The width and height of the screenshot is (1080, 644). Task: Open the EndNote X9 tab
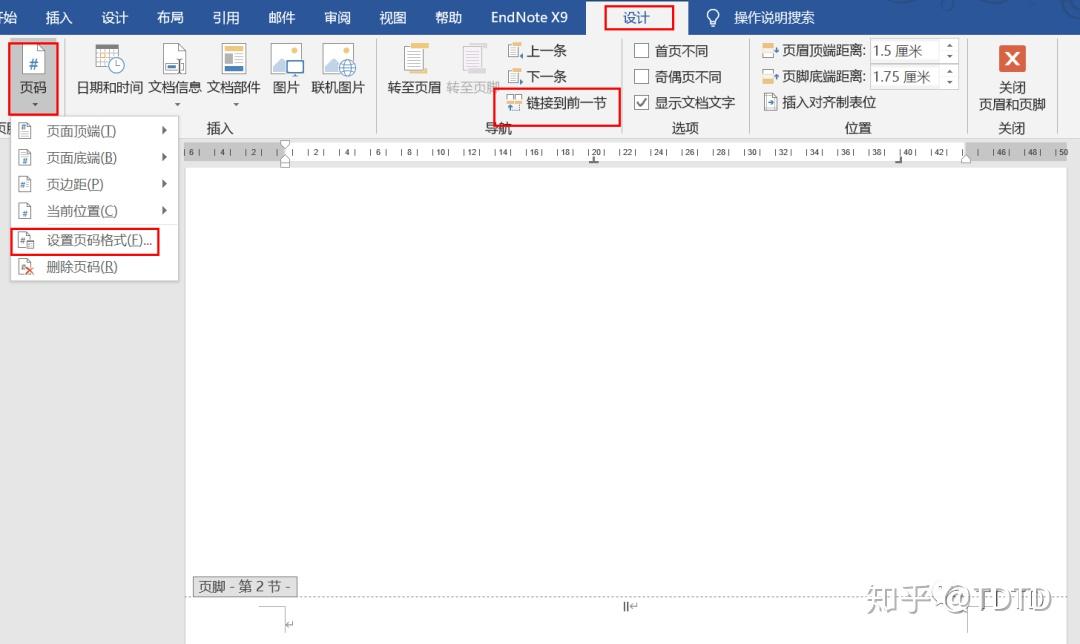click(529, 17)
